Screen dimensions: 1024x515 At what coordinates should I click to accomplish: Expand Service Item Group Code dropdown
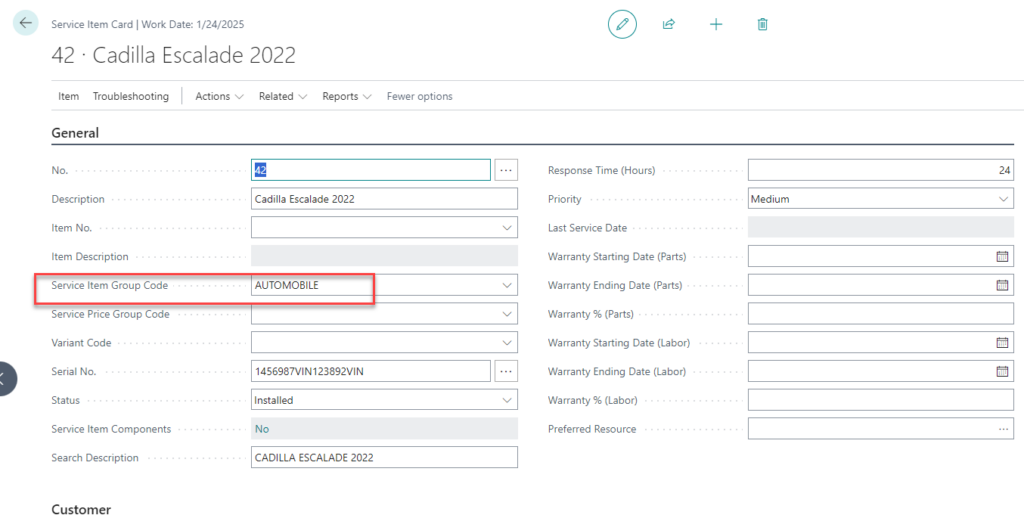click(507, 285)
